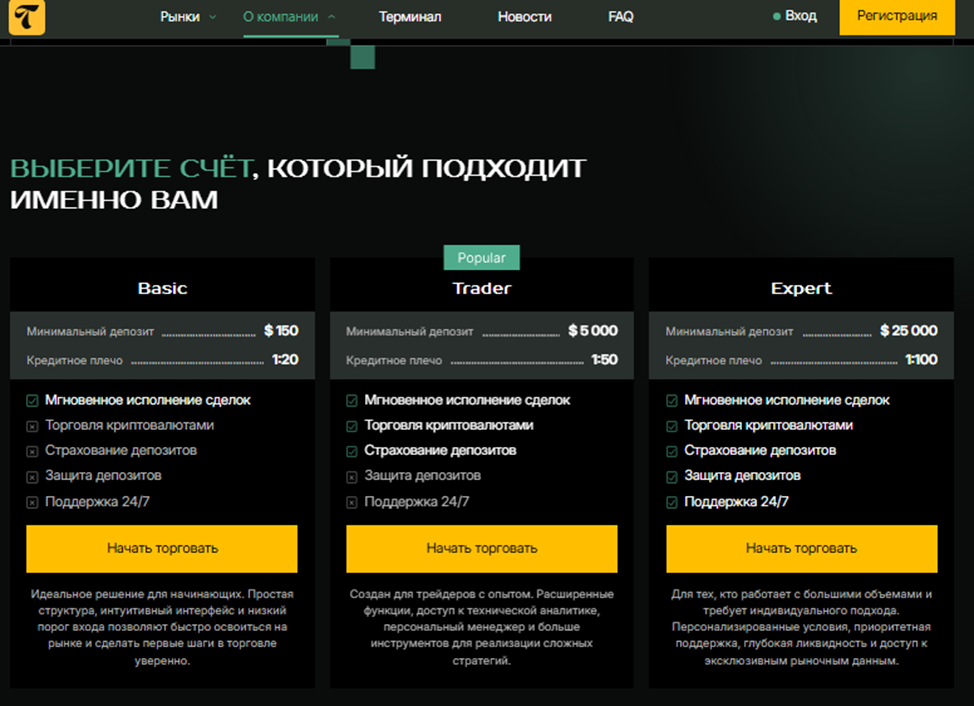Click check icon for Expert Поддержка 24/7
The height and width of the screenshot is (706, 974).
[672, 502]
